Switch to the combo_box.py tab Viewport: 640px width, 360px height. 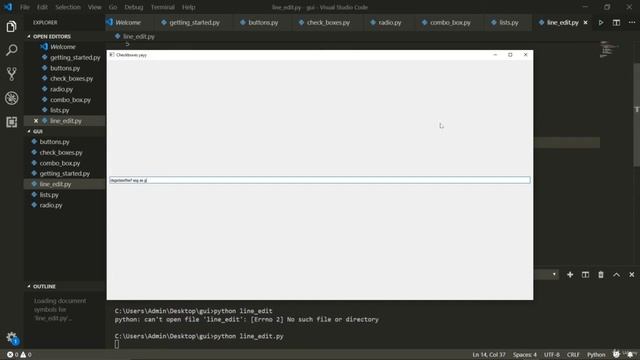click(450, 22)
